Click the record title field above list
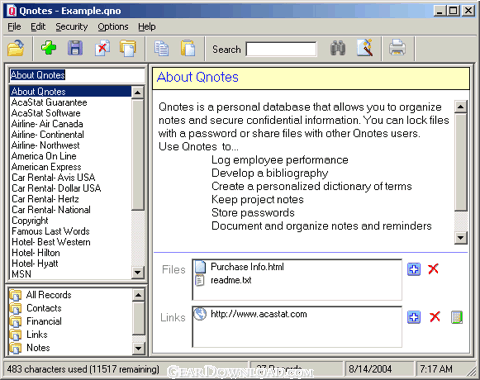This screenshot has width=480, height=380. click(x=77, y=75)
